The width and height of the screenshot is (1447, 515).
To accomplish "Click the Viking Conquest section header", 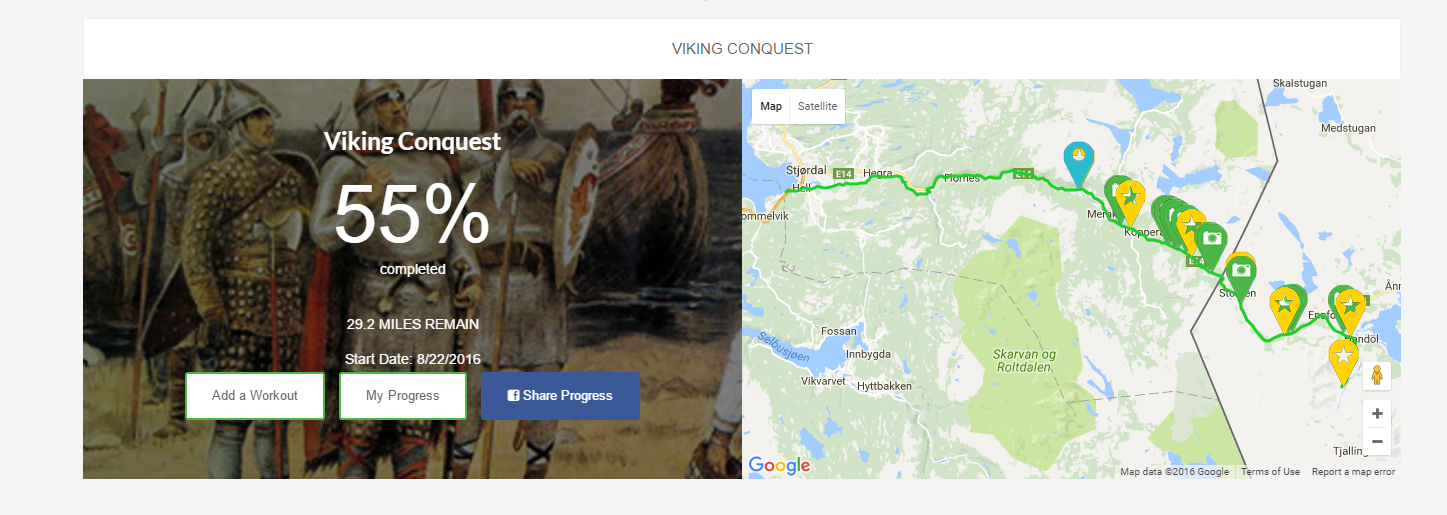I will [742, 48].
